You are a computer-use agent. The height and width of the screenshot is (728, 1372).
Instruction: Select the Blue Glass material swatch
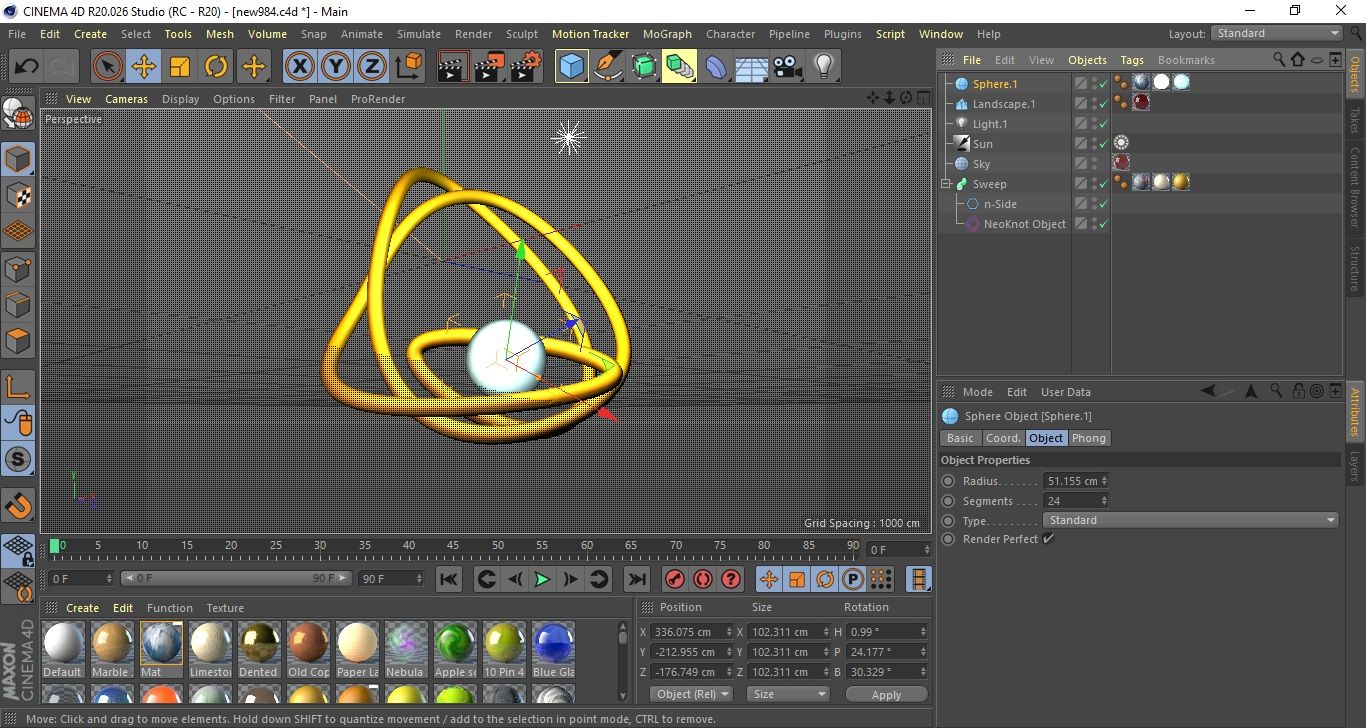click(553, 649)
